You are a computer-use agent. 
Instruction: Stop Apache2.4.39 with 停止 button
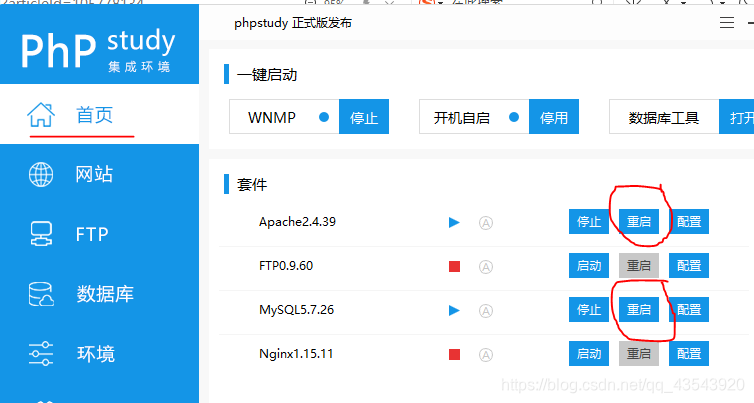pos(589,221)
